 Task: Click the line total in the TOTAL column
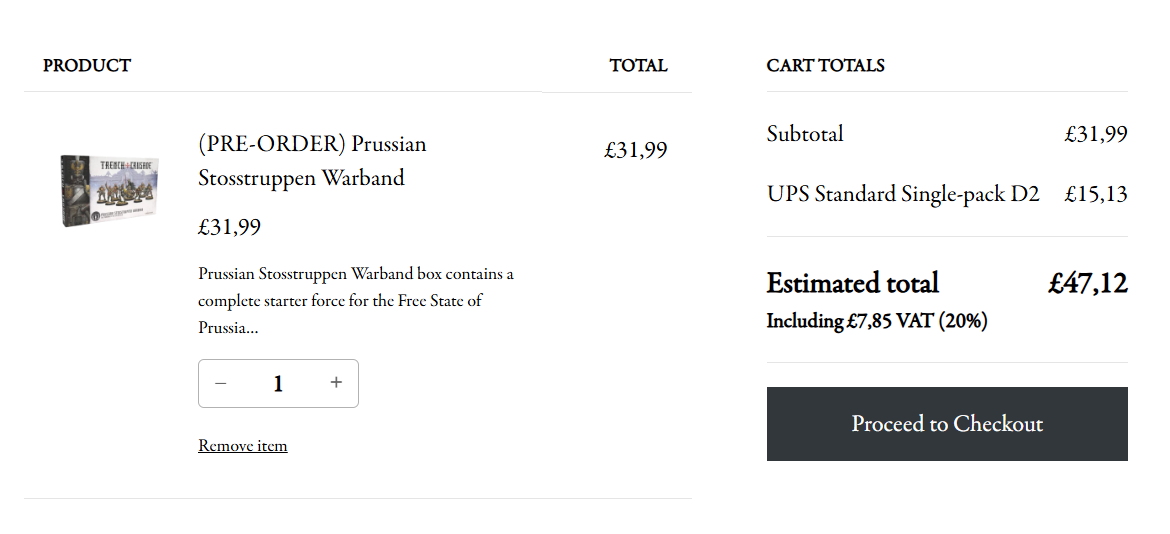point(635,150)
